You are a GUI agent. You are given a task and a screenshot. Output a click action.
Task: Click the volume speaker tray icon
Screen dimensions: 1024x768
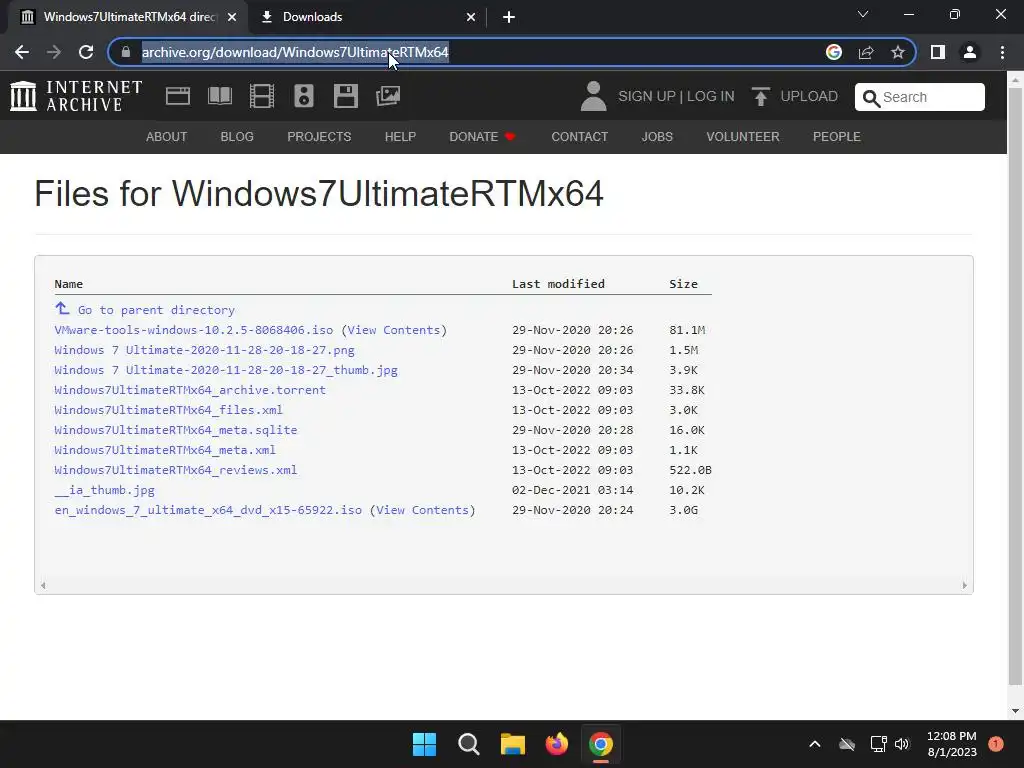(x=902, y=744)
